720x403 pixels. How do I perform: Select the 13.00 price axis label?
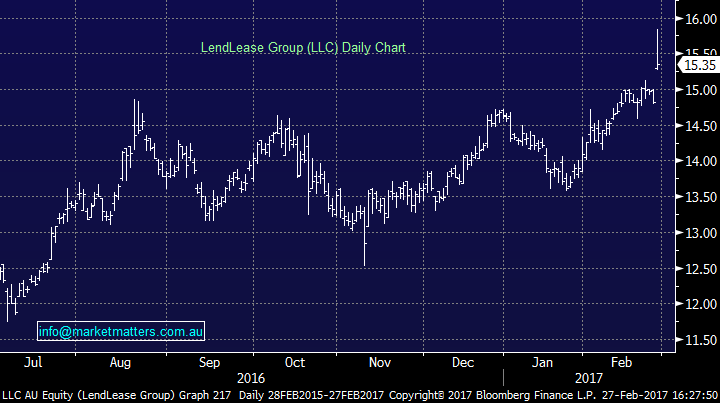pos(701,233)
